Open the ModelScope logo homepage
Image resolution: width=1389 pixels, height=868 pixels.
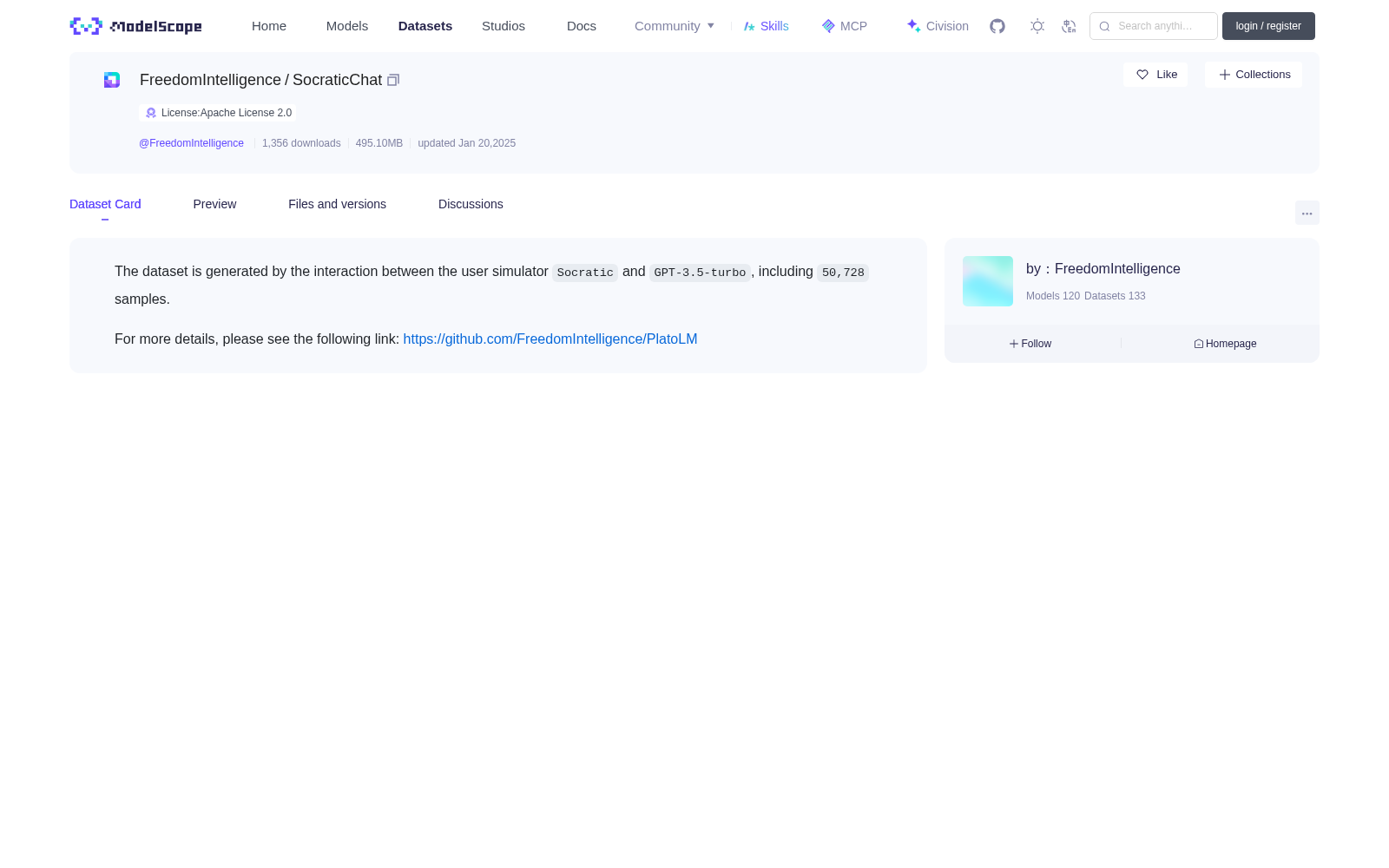click(x=135, y=26)
